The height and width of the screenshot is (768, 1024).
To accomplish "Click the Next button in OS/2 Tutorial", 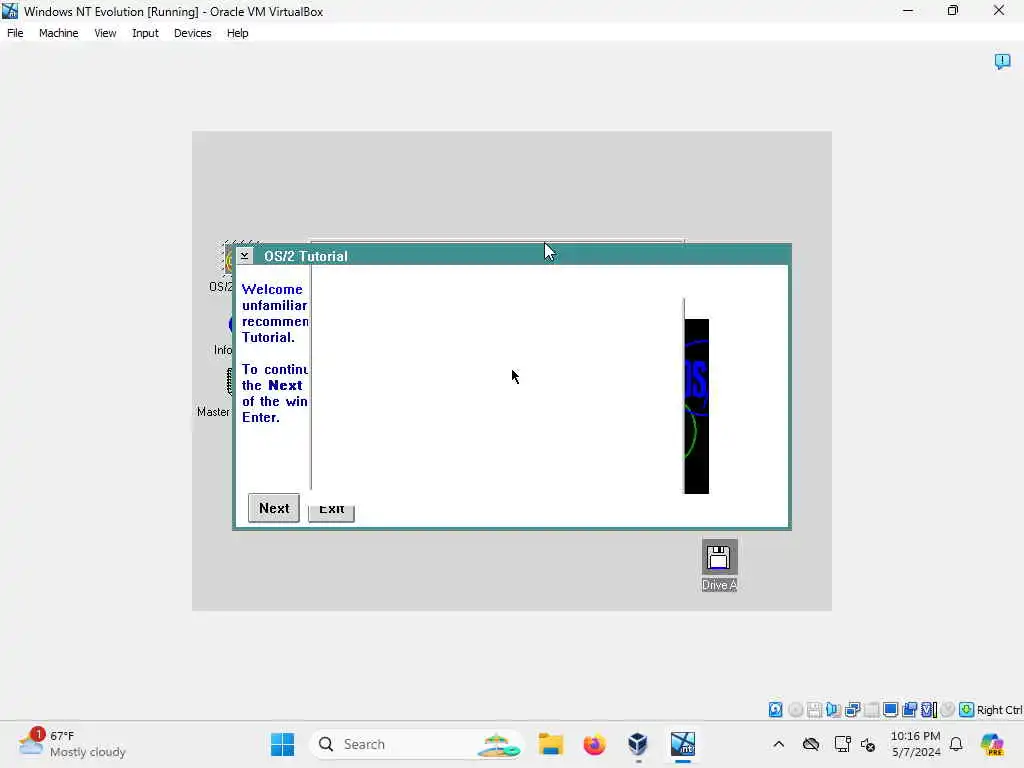I will tap(274, 508).
